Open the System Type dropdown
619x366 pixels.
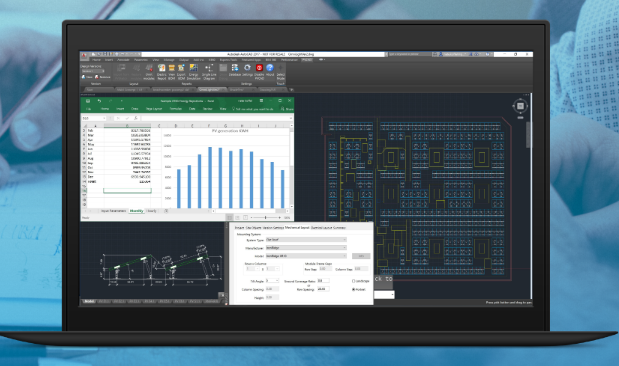tap(306, 240)
